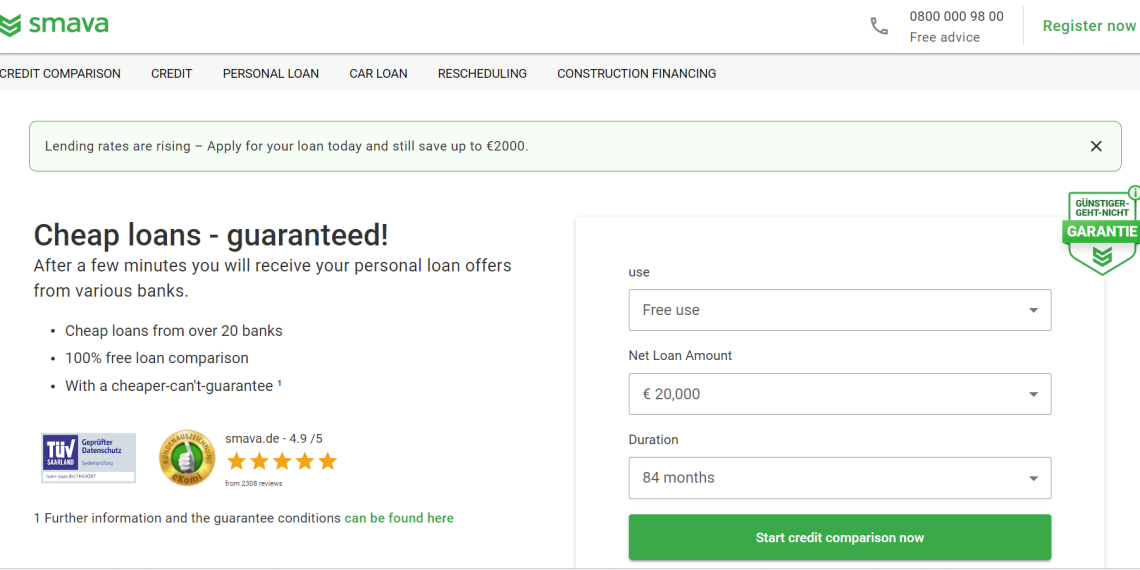
Task: Open the Credit Comparison menu item
Action: [x=60, y=73]
